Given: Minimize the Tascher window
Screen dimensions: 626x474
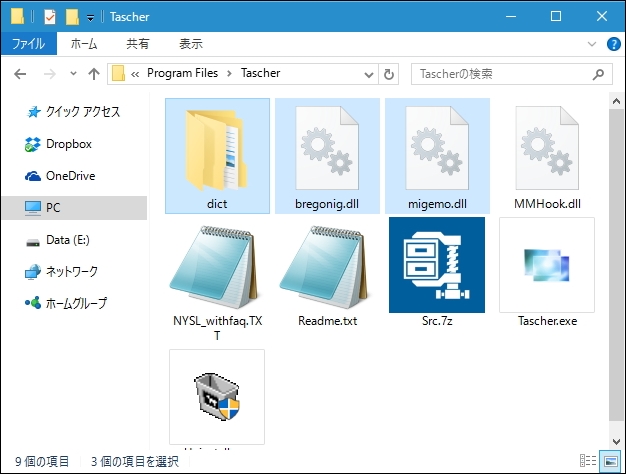Looking at the screenshot, I should pyautogui.click(x=511, y=16).
